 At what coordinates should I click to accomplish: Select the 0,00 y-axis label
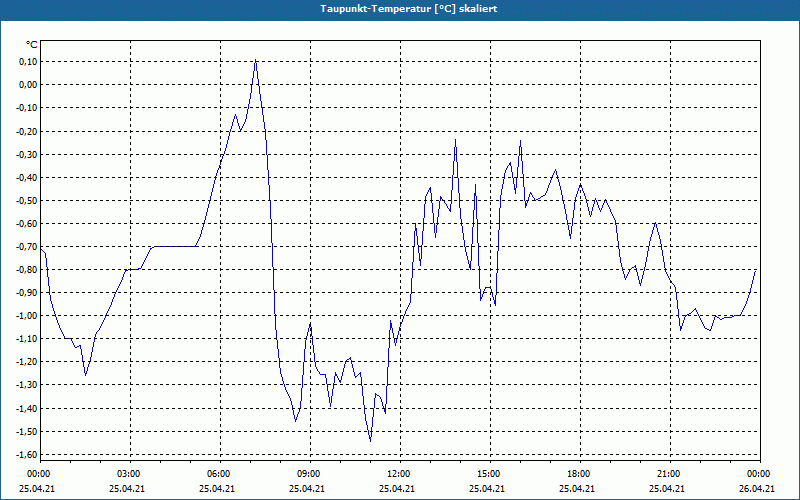click(27, 84)
